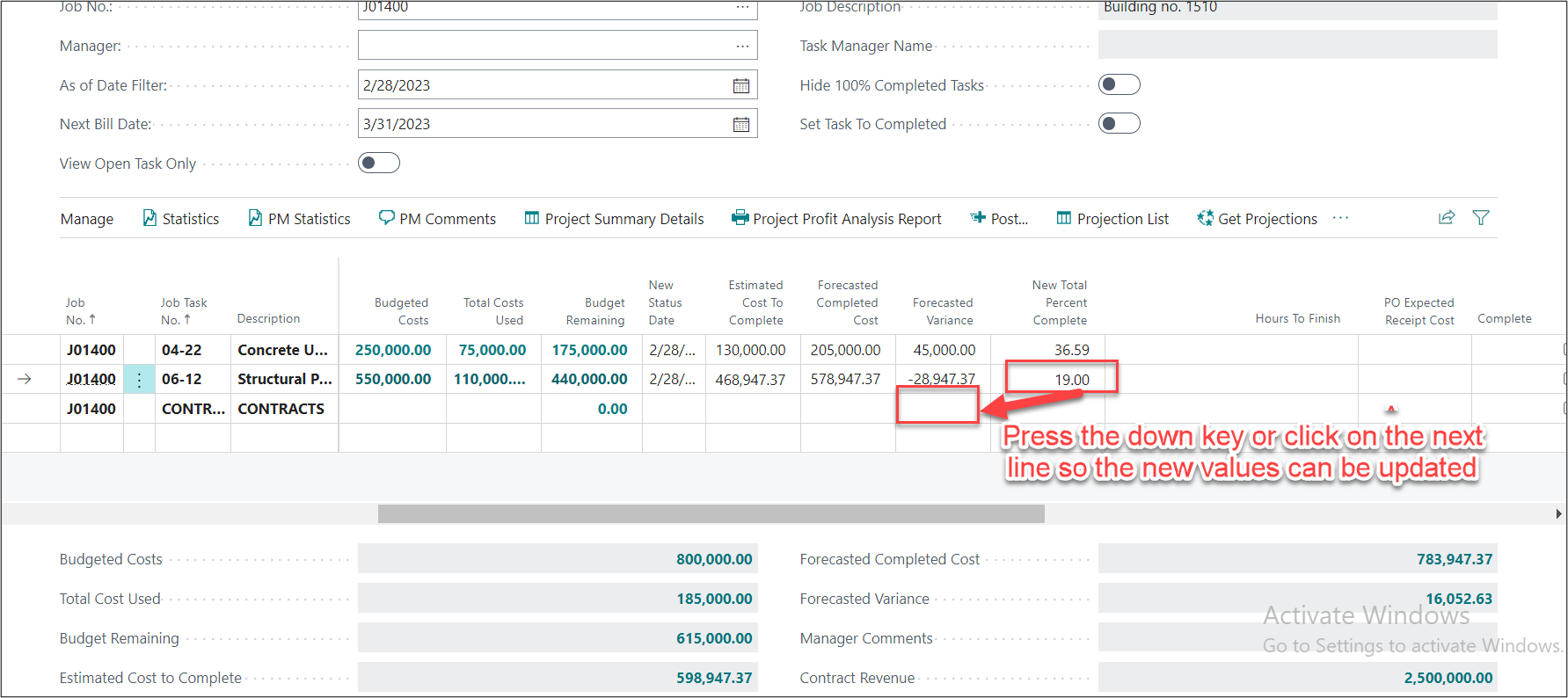Toggle View Open Task Only switch
The image size is (1568, 698).
(x=379, y=163)
